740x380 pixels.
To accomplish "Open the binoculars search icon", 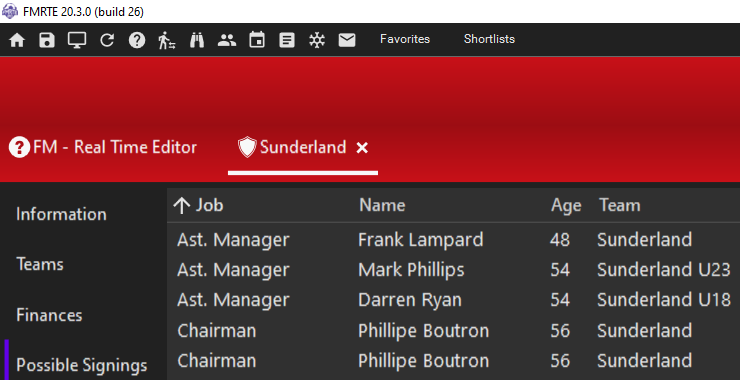I will pos(197,40).
